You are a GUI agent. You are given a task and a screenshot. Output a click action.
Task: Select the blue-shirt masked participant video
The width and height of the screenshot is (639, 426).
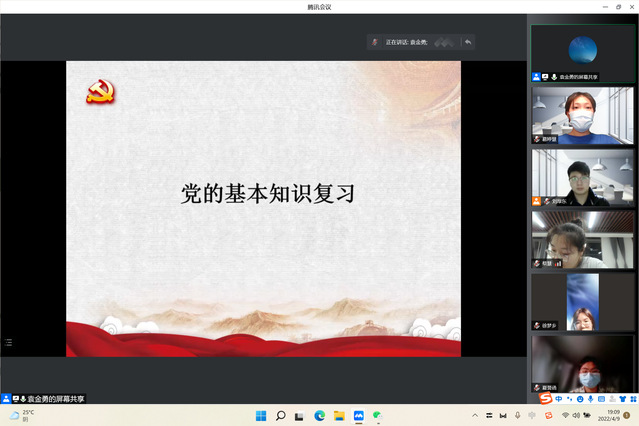point(582,115)
